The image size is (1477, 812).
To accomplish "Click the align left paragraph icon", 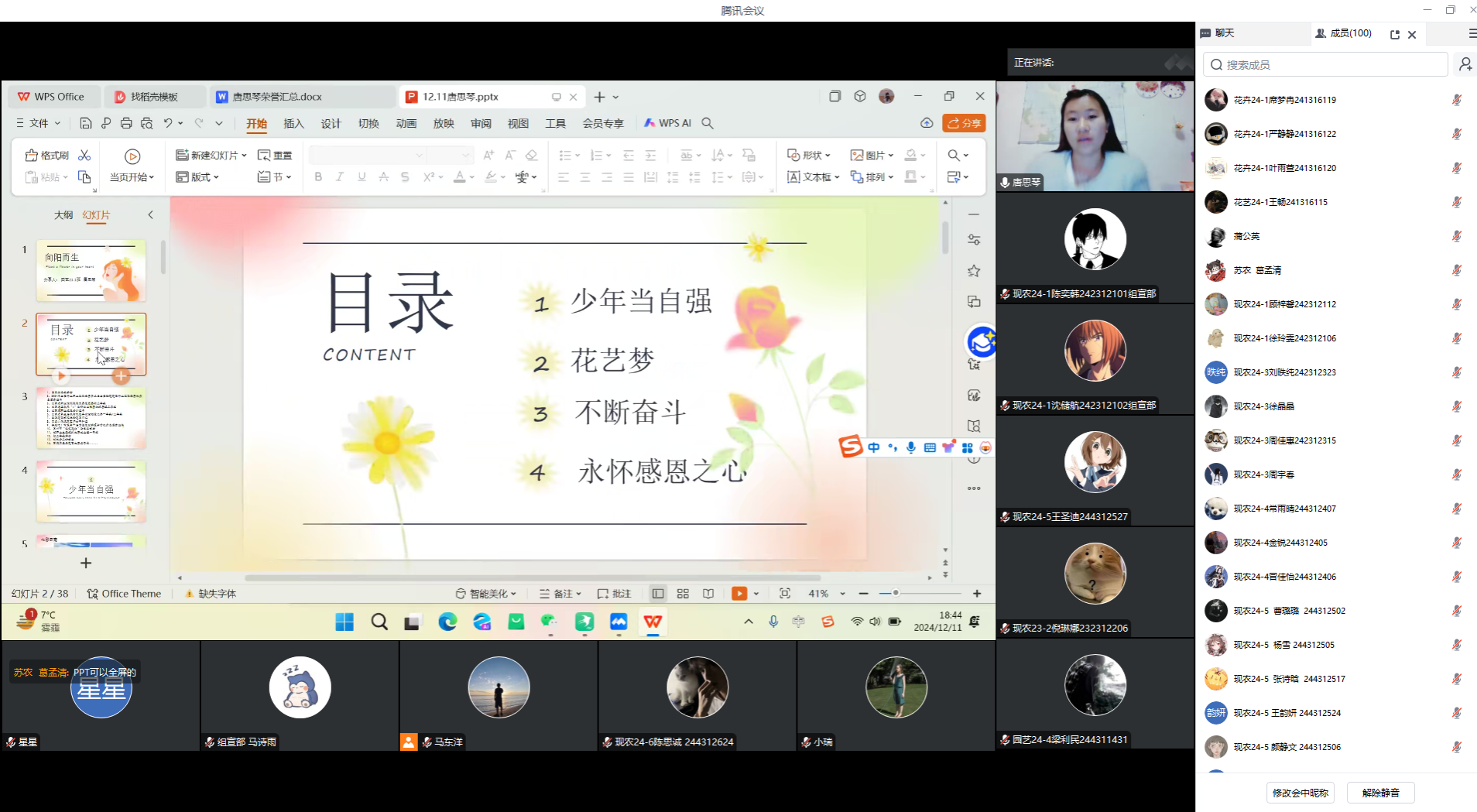I will click(x=564, y=177).
